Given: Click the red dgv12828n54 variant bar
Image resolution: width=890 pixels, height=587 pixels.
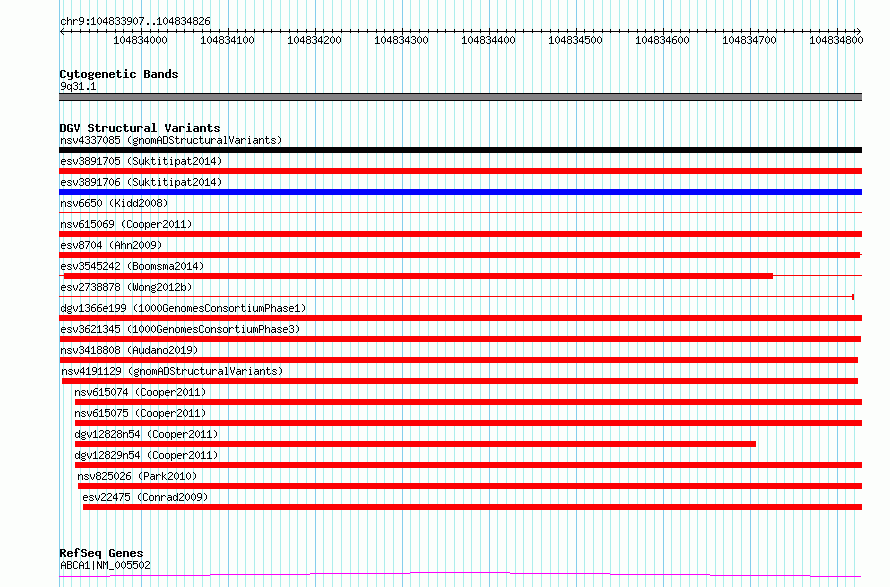Looking at the screenshot, I should [415, 444].
